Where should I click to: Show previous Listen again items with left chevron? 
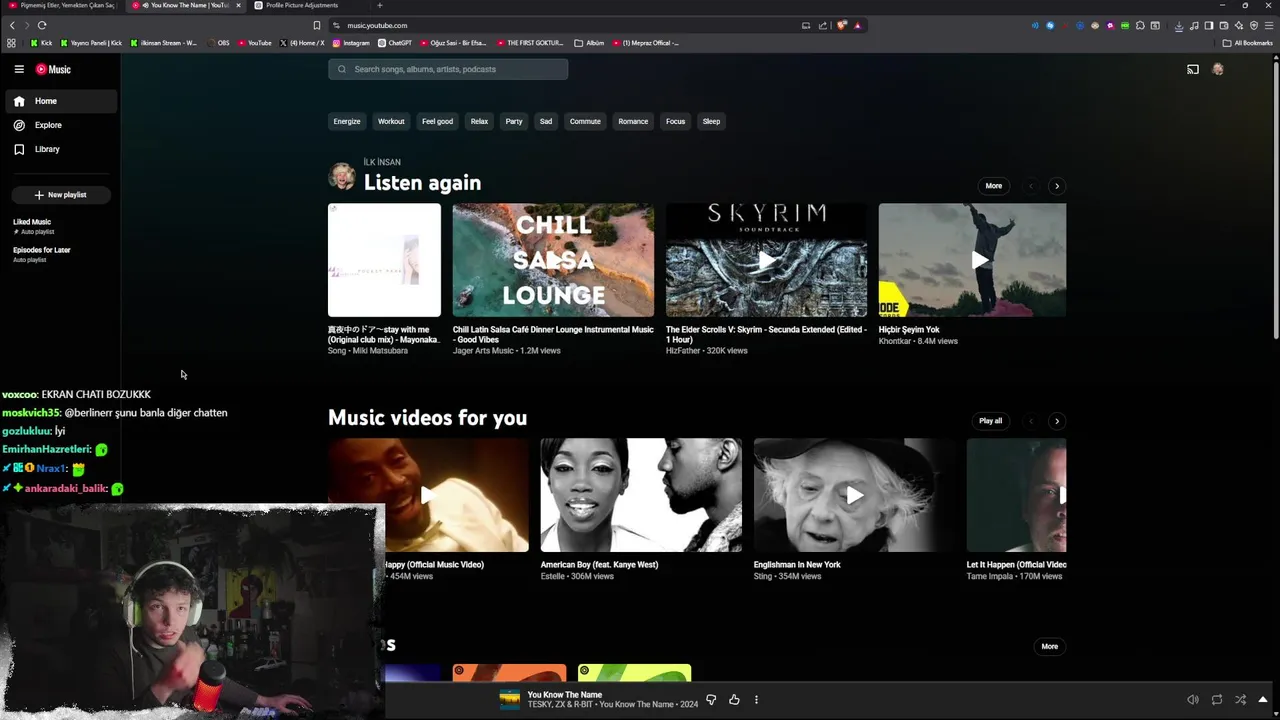point(1031,186)
